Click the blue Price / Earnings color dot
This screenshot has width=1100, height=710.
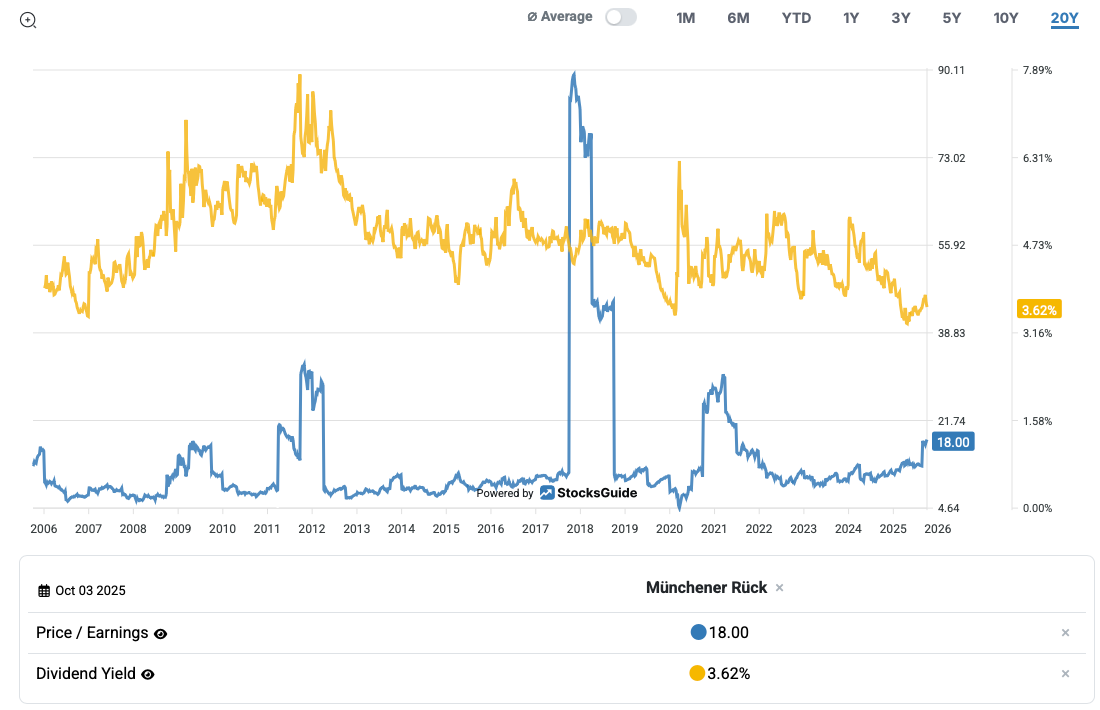(698, 632)
